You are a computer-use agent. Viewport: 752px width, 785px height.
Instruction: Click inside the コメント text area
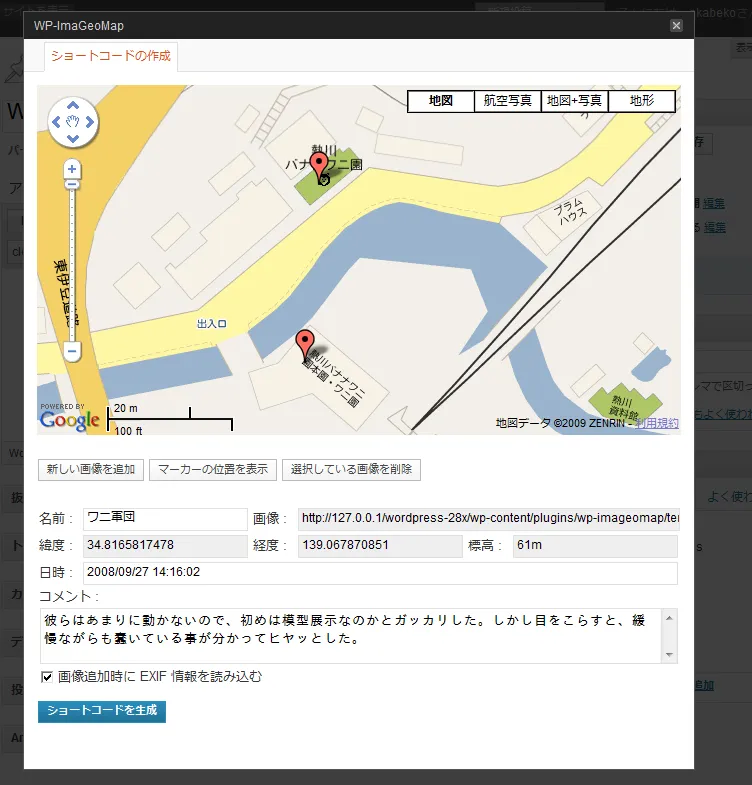(x=350, y=636)
